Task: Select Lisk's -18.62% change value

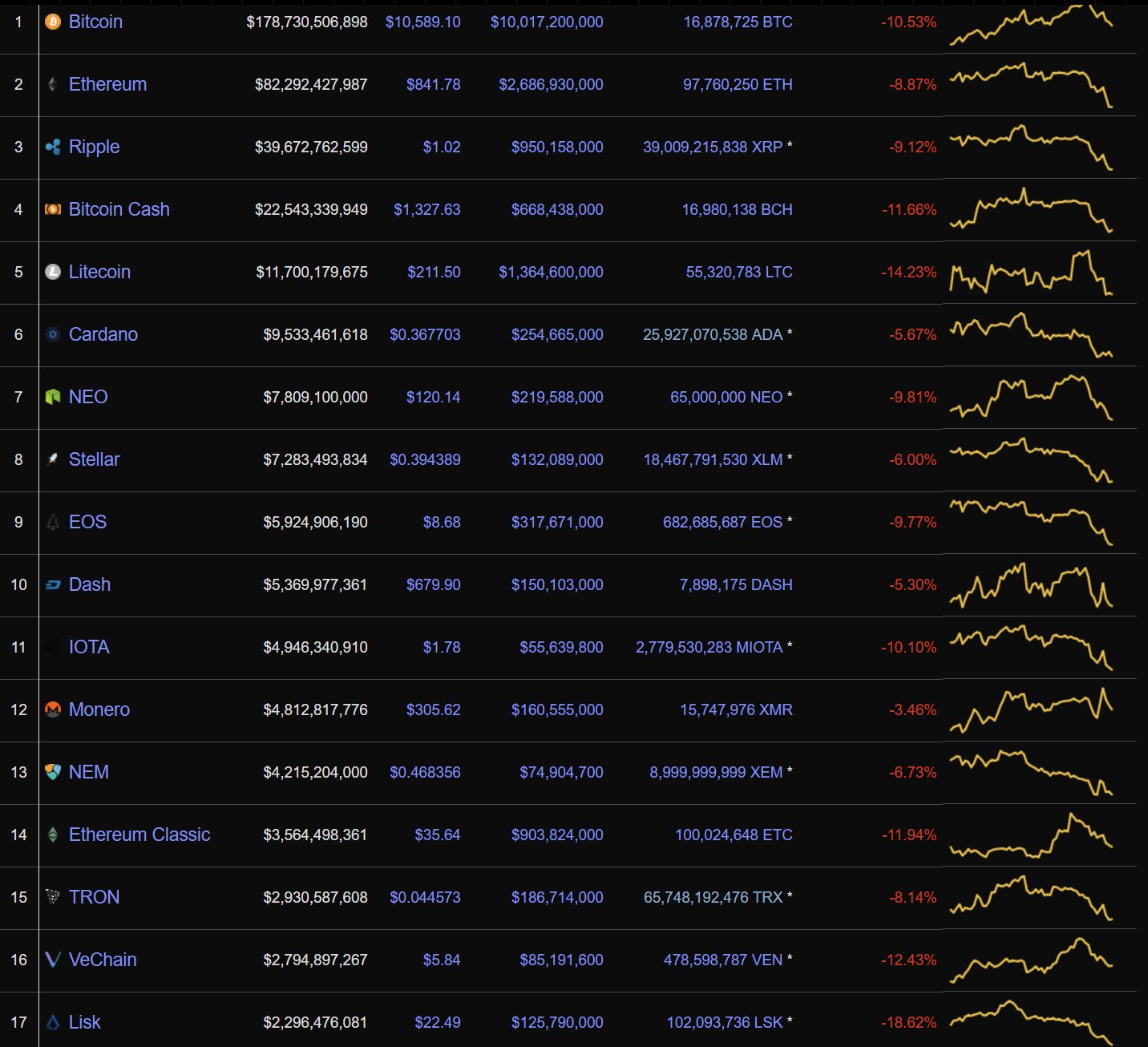Action: pyautogui.click(x=909, y=1022)
